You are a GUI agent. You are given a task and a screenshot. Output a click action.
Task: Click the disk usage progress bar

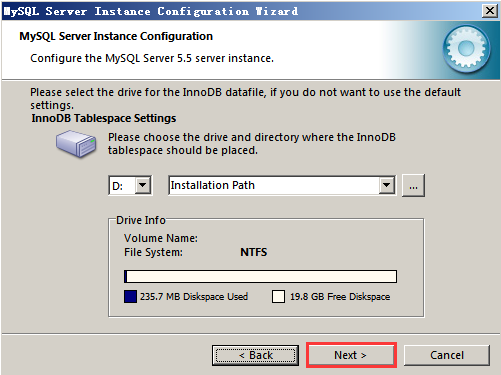coord(260,277)
